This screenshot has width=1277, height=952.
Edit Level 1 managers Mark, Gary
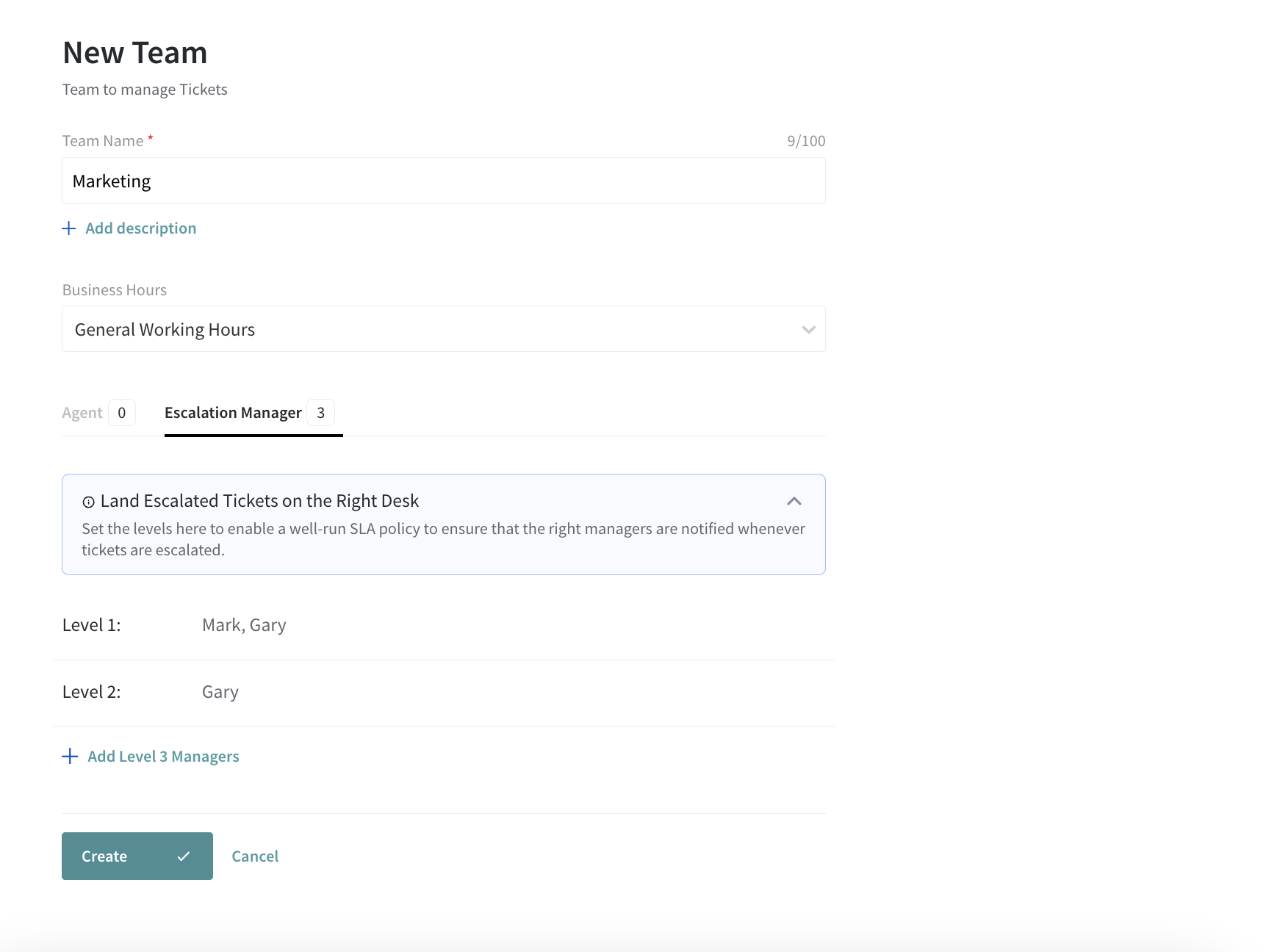coord(244,625)
